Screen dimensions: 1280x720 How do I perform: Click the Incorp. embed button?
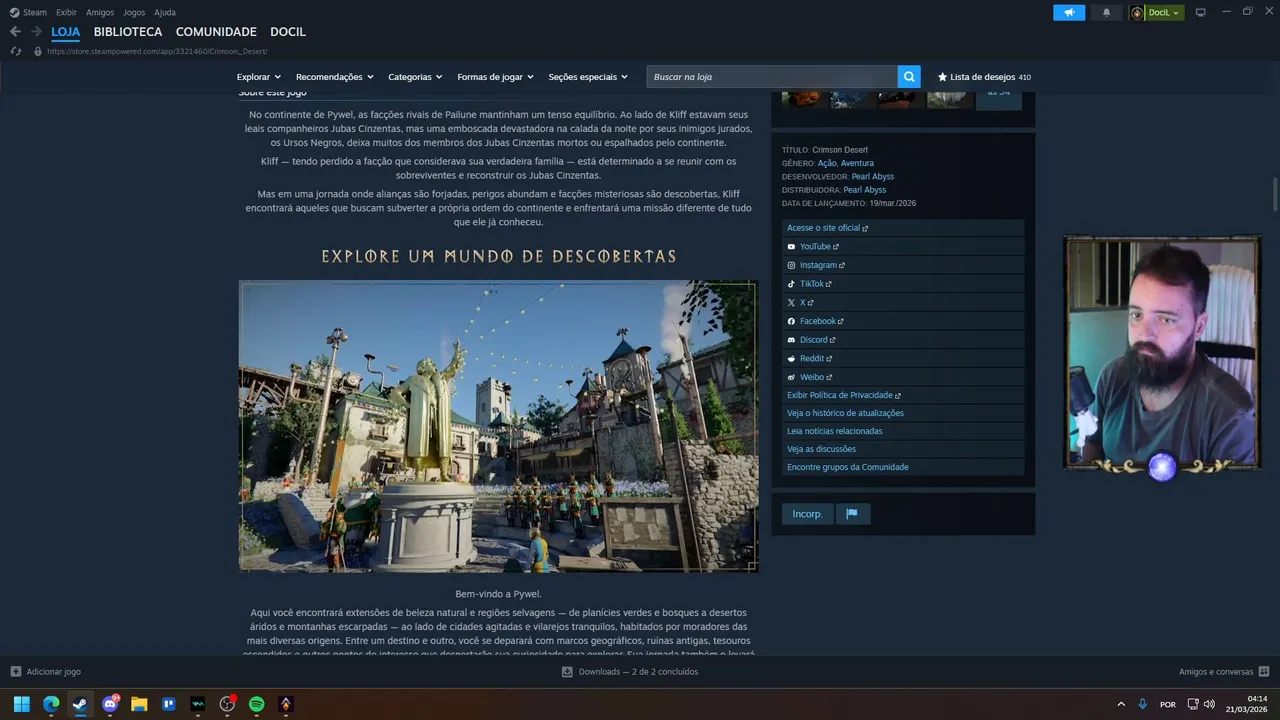pos(807,514)
